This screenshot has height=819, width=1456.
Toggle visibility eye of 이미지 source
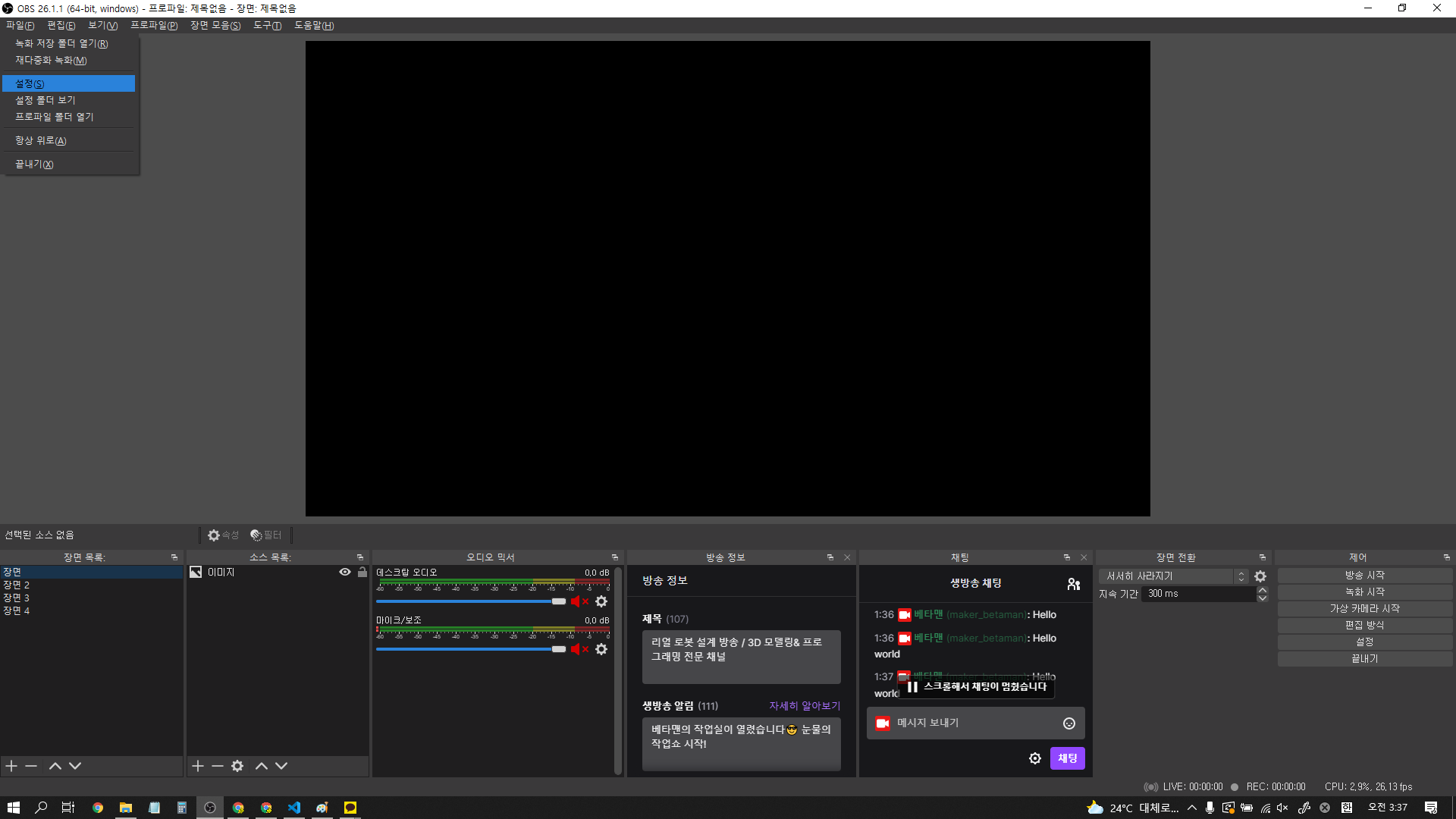(x=345, y=573)
